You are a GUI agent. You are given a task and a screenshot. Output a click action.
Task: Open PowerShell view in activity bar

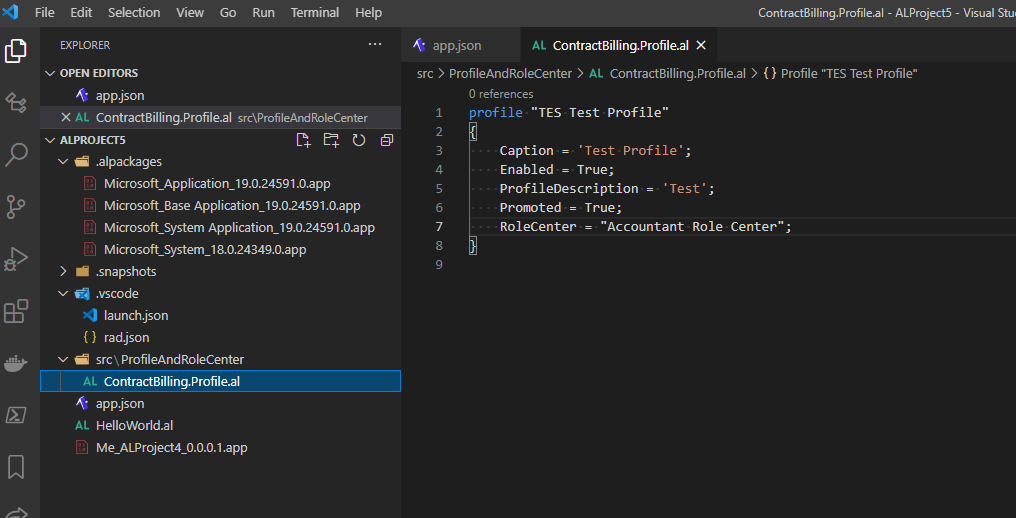pos(16,415)
